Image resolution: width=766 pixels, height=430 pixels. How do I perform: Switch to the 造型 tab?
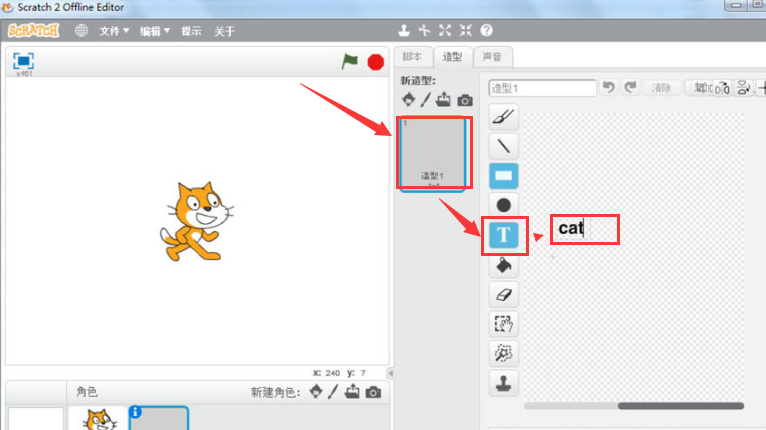click(x=452, y=57)
